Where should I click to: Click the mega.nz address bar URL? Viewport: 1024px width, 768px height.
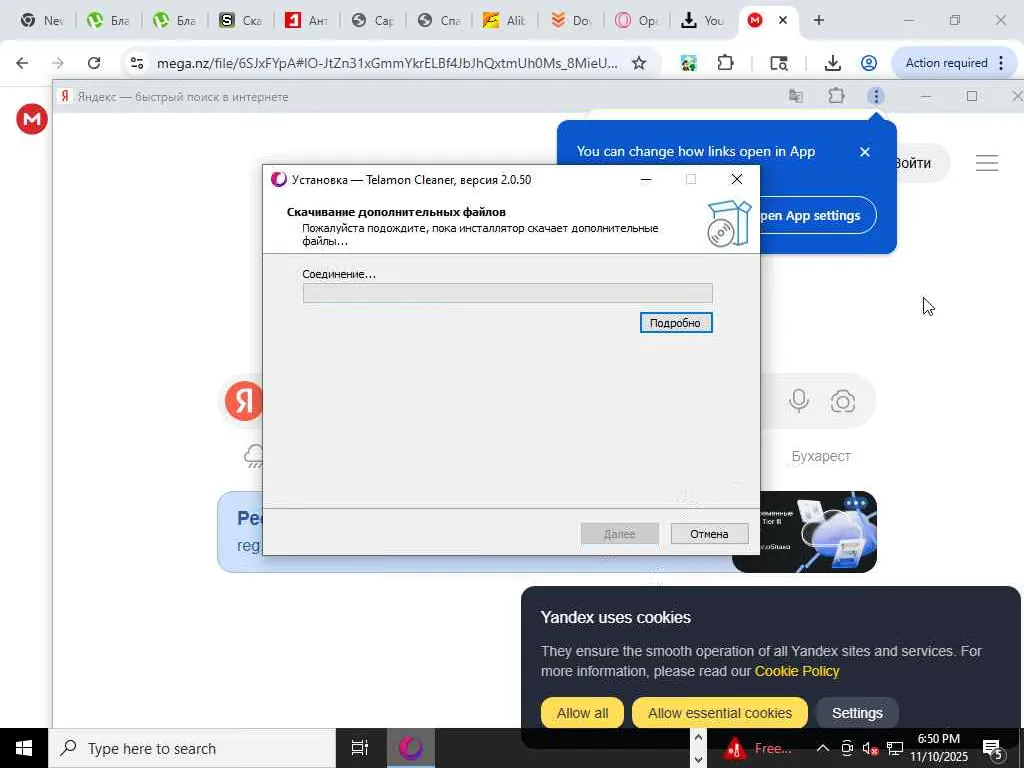(387, 63)
